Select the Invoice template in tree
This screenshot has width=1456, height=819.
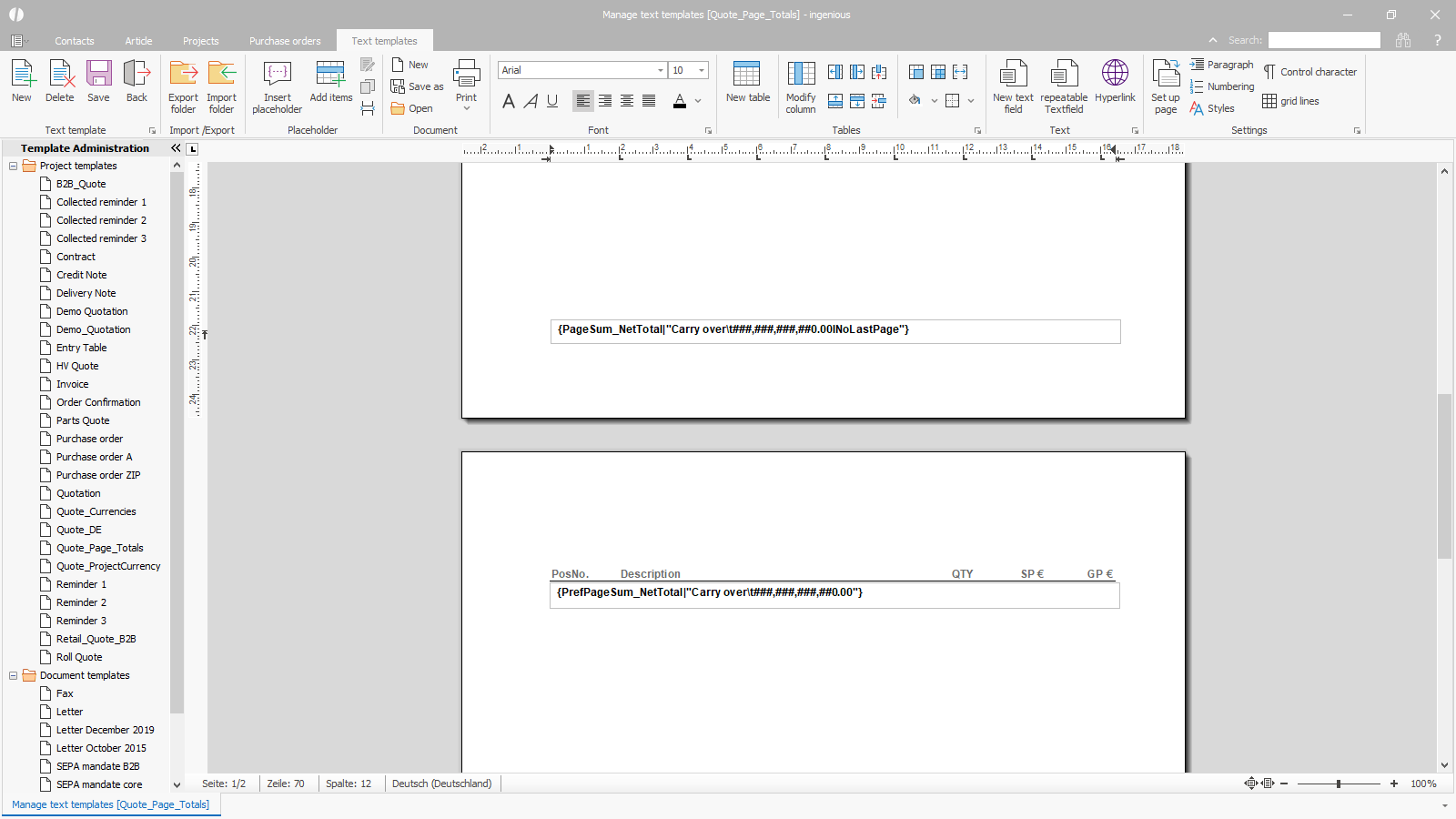[x=73, y=384]
